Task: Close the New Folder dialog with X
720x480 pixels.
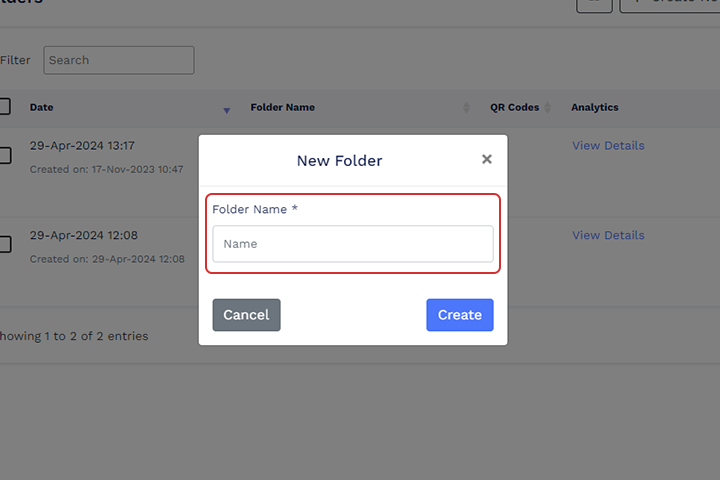Action: tap(487, 159)
